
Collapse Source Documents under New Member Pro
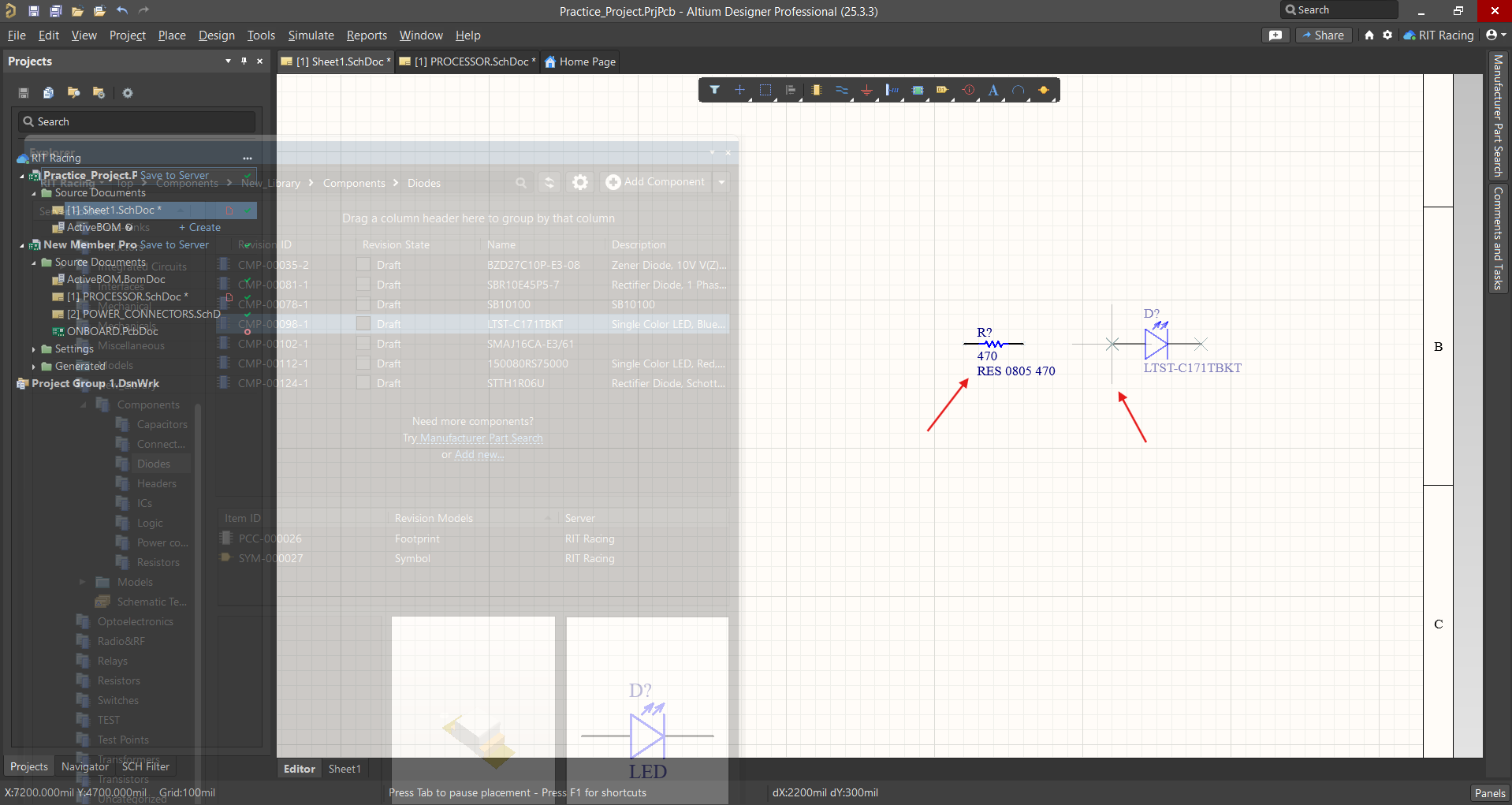pos(34,263)
